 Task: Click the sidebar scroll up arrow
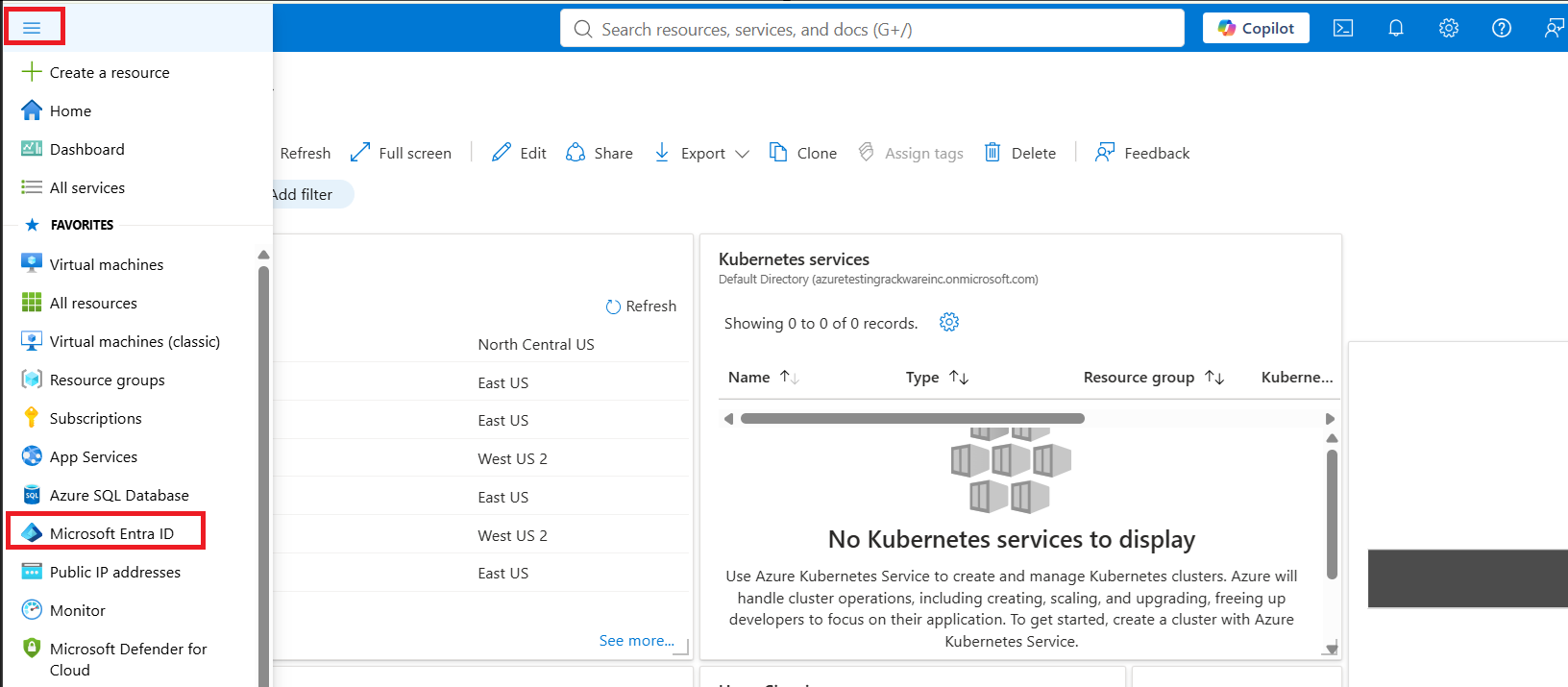pyautogui.click(x=263, y=255)
